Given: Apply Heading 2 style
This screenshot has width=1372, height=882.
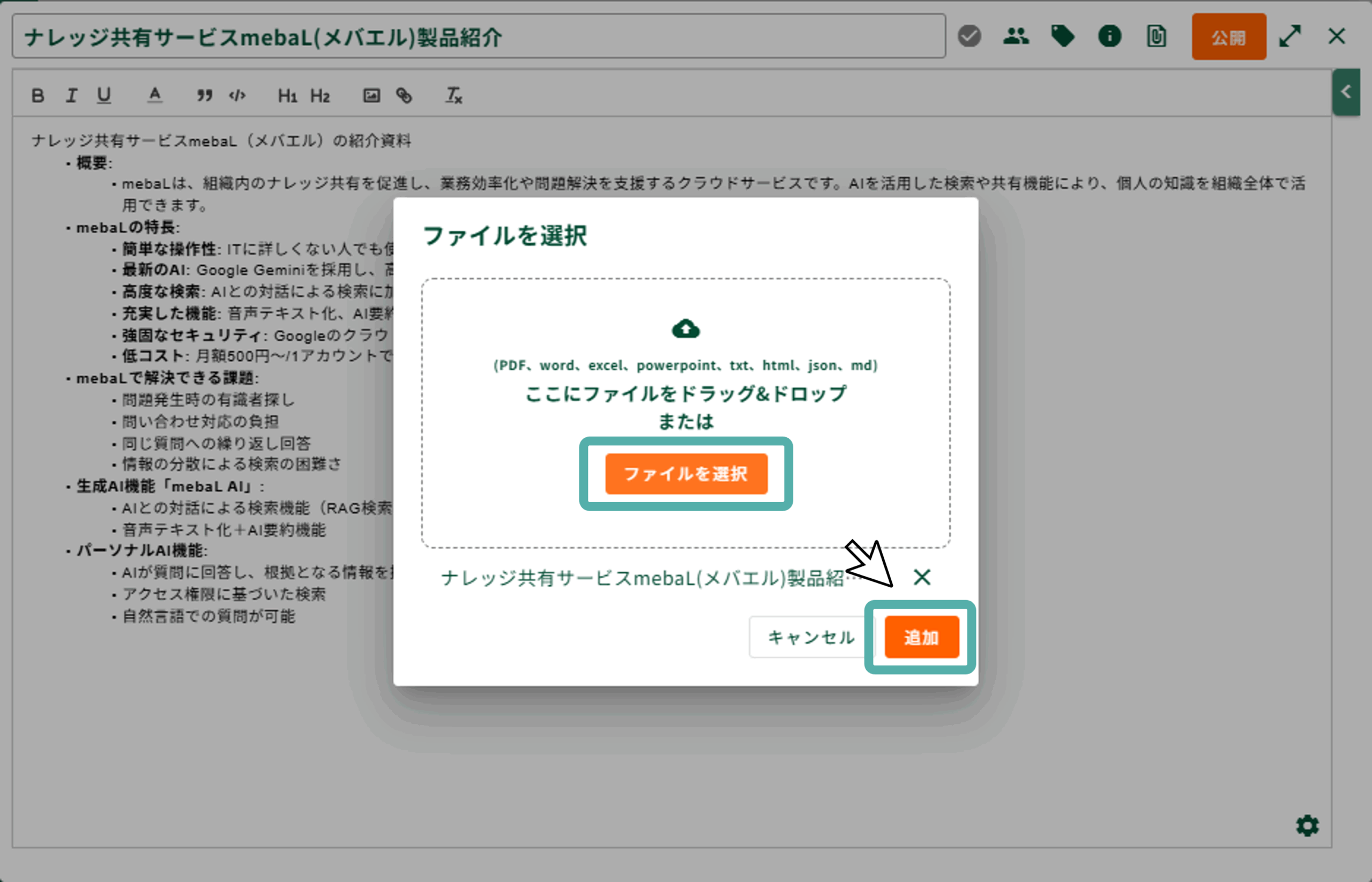Looking at the screenshot, I should [x=320, y=95].
